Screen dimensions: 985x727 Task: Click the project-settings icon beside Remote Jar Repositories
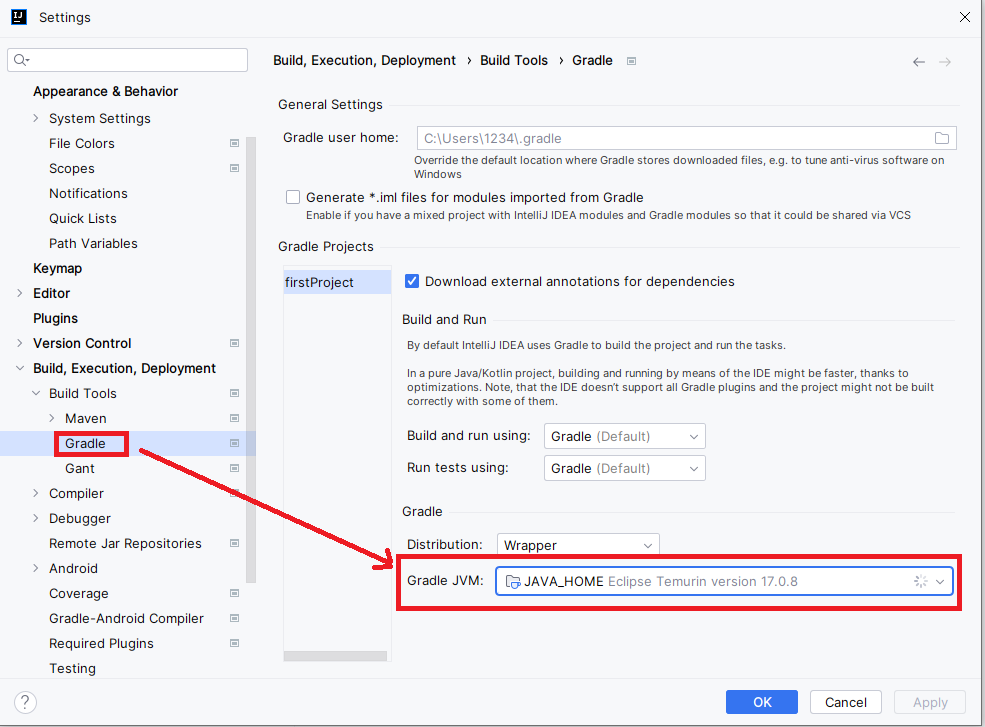(x=234, y=544)
